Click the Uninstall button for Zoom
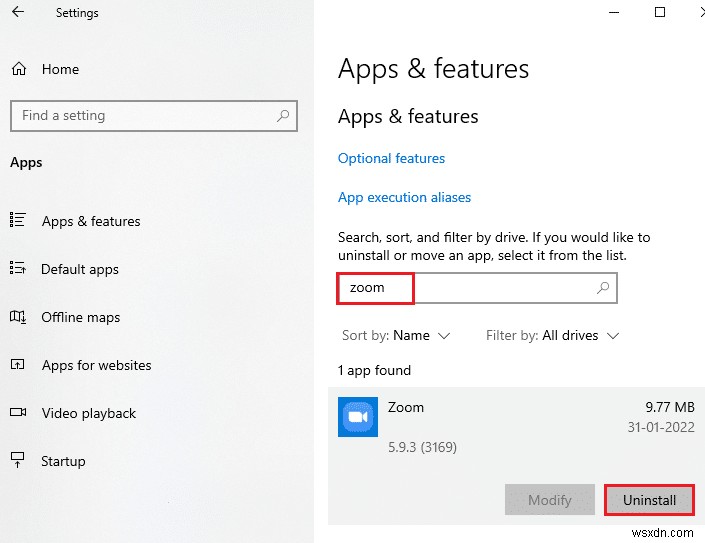The width and height of the screenshot is (705, 543). tap(649, 500)
